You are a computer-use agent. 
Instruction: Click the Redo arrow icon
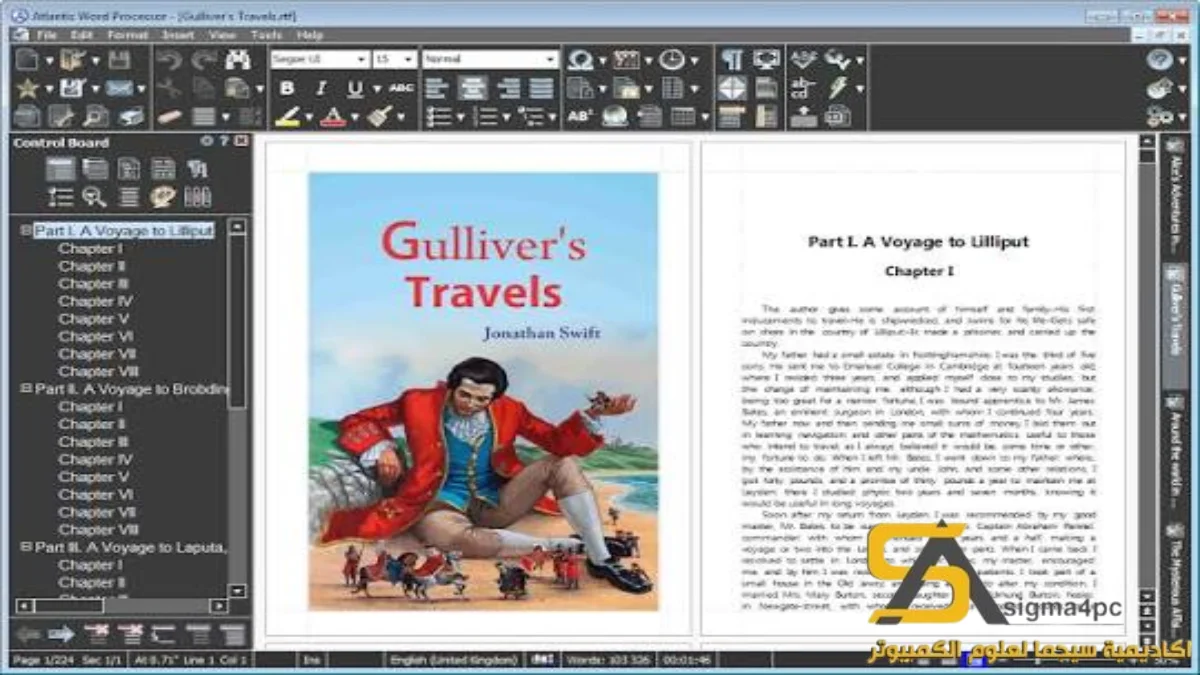pyautogui.click(x=204, y=60)
